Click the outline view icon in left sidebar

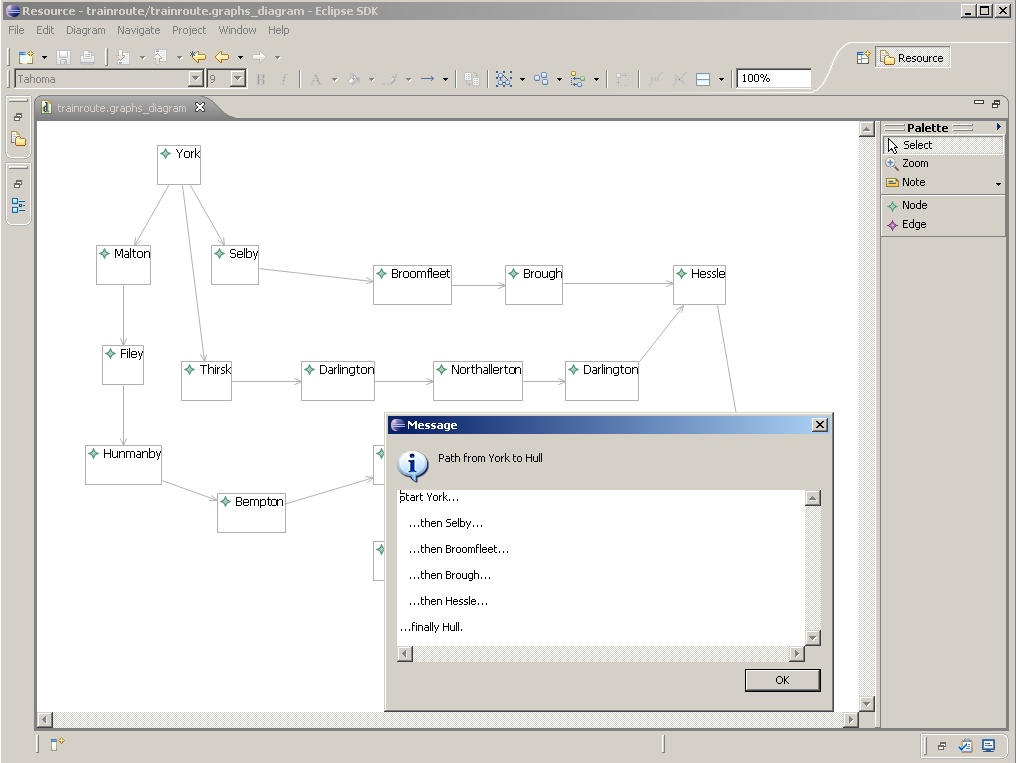18,206
